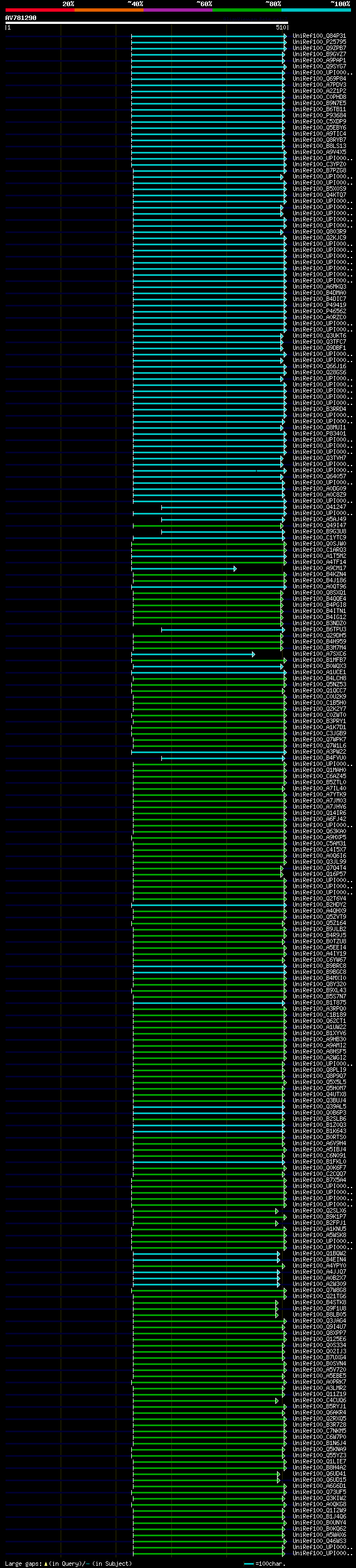Open hit UniRef100_Q39AL5
The image size is (356, 1568).
coord(319,1107)
